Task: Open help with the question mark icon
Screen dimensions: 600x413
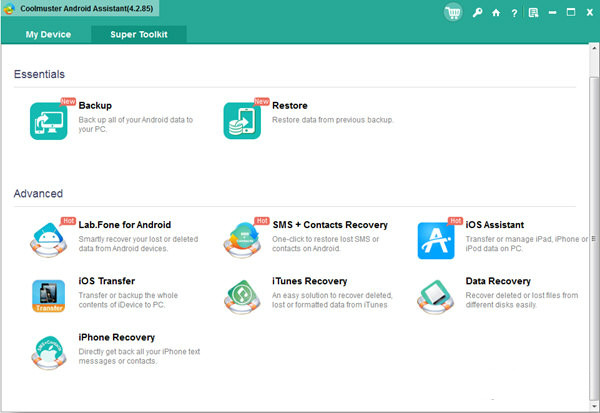Action: coord(514,13)
